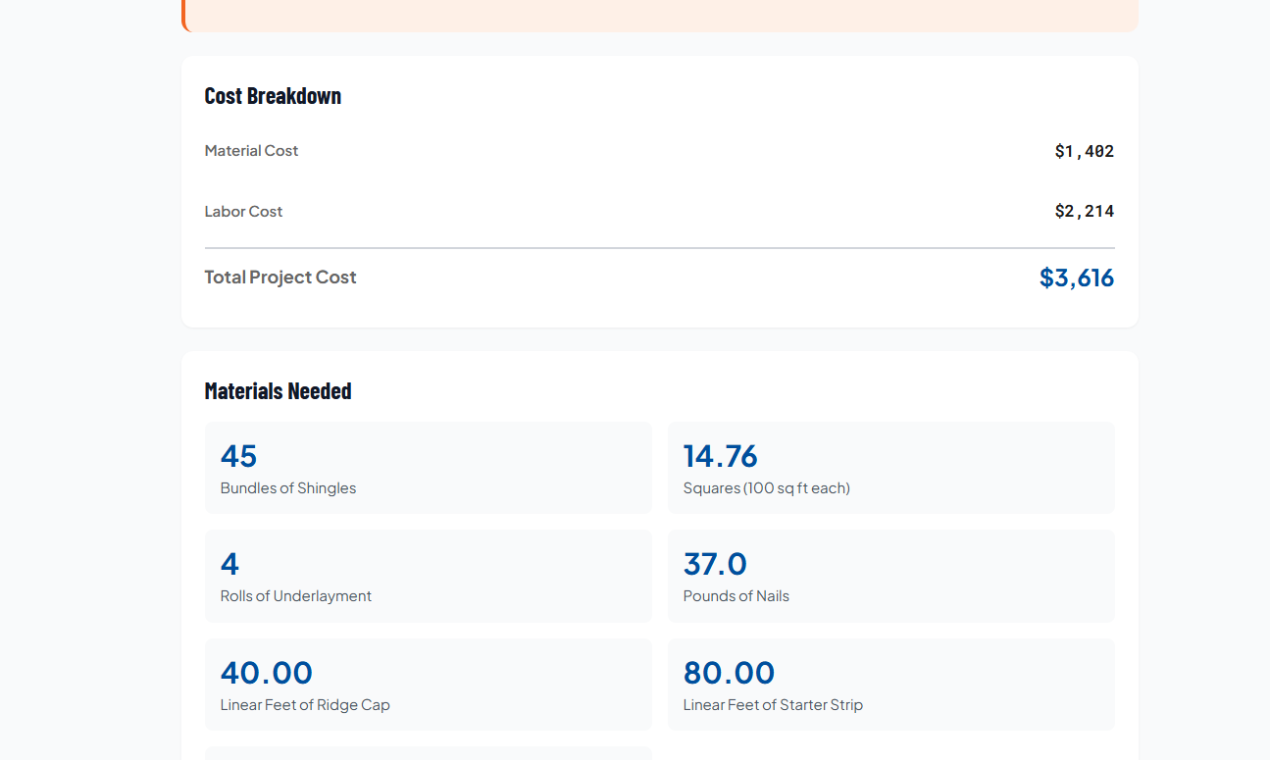Viewport: 1270px width, 760px height.
Task: Click the Total Project Cost label
Action: [x=280, y=277]
